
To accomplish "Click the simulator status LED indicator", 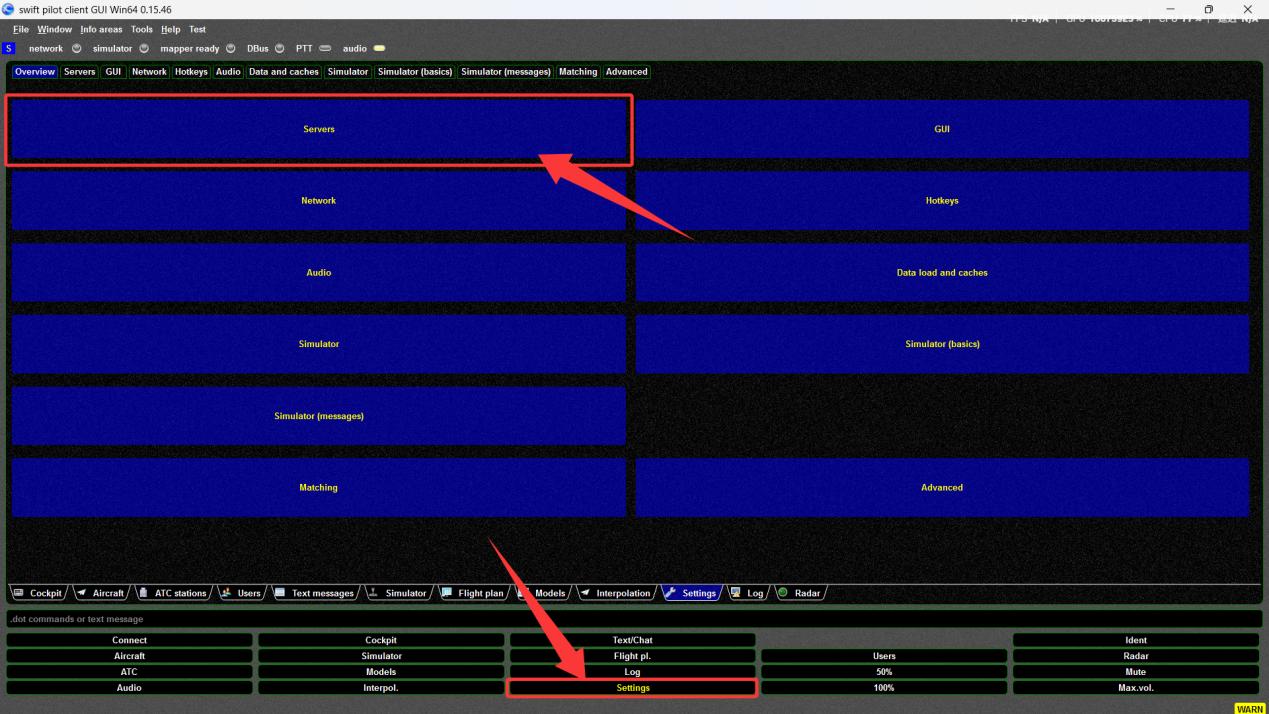I will tap(144, 48).
